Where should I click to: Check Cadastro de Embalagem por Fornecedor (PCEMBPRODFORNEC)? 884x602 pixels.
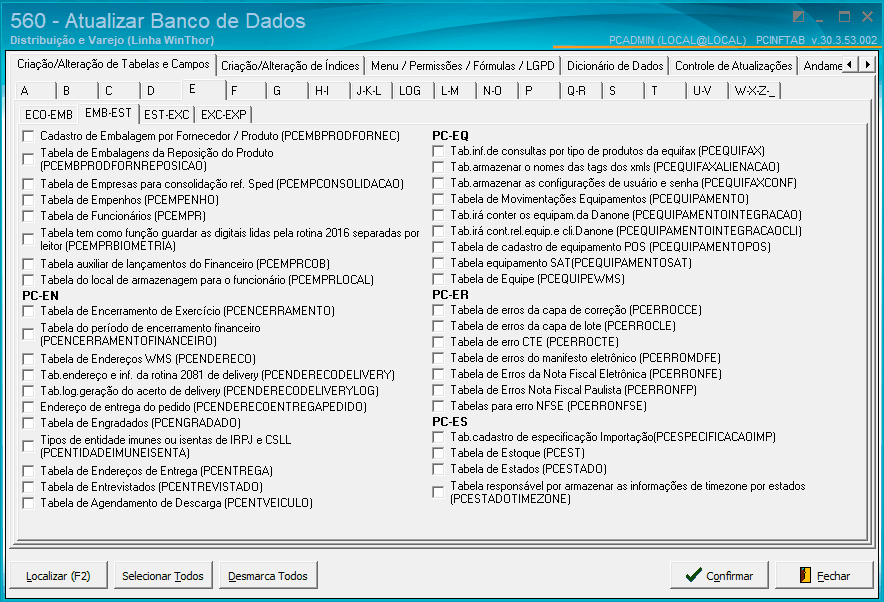coord(28,136)
